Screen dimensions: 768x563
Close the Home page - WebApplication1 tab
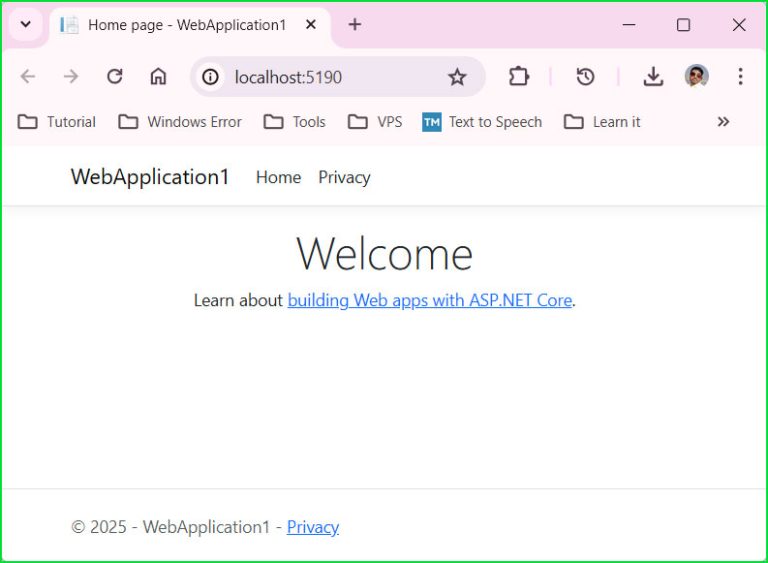pyautogui.click(x=311, y=24)
